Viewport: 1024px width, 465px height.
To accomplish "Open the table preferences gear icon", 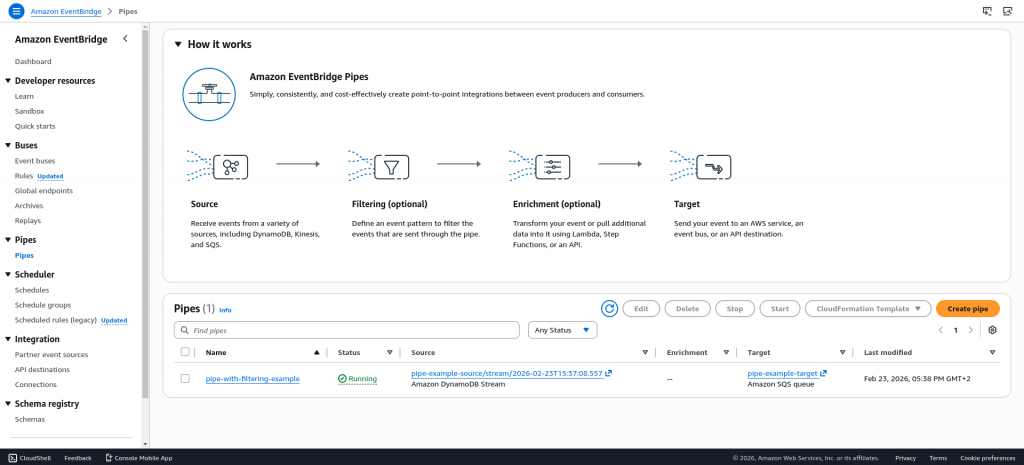I will pyautogui.click(x=992, y=330).
